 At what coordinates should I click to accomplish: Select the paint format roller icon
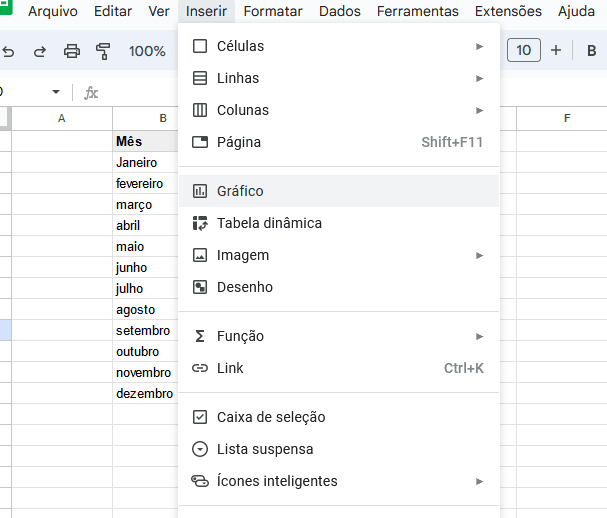[103, 51]
